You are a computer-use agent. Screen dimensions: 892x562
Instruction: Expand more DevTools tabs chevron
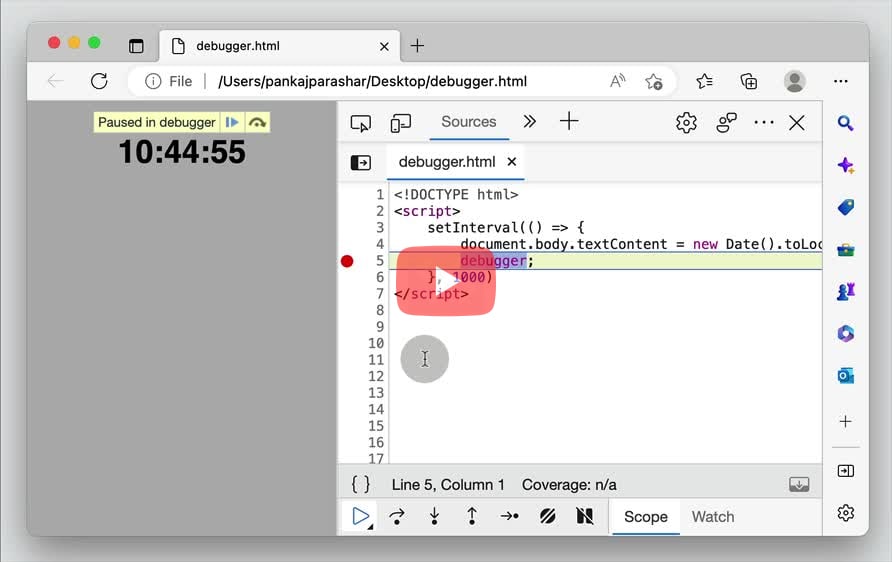click(x=530, y=122)
